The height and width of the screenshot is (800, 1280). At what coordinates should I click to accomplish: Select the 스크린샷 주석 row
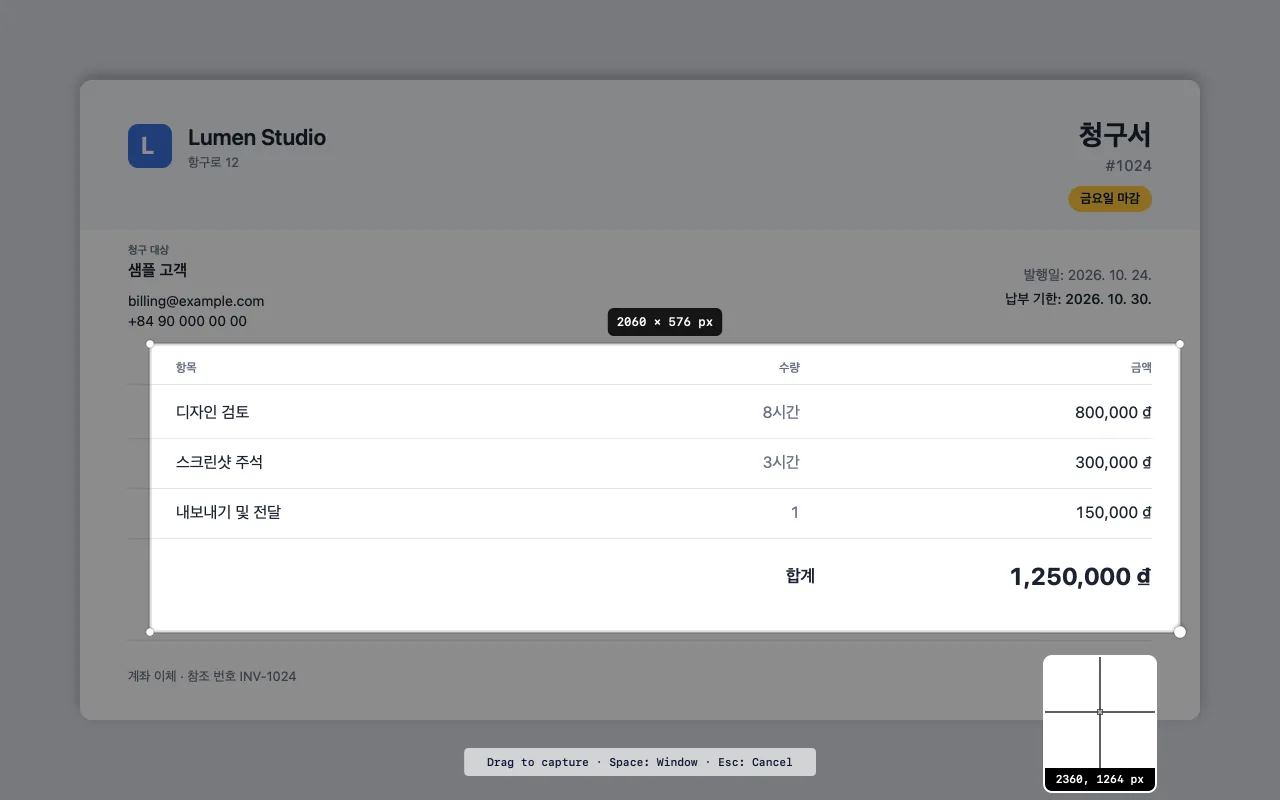664,463
